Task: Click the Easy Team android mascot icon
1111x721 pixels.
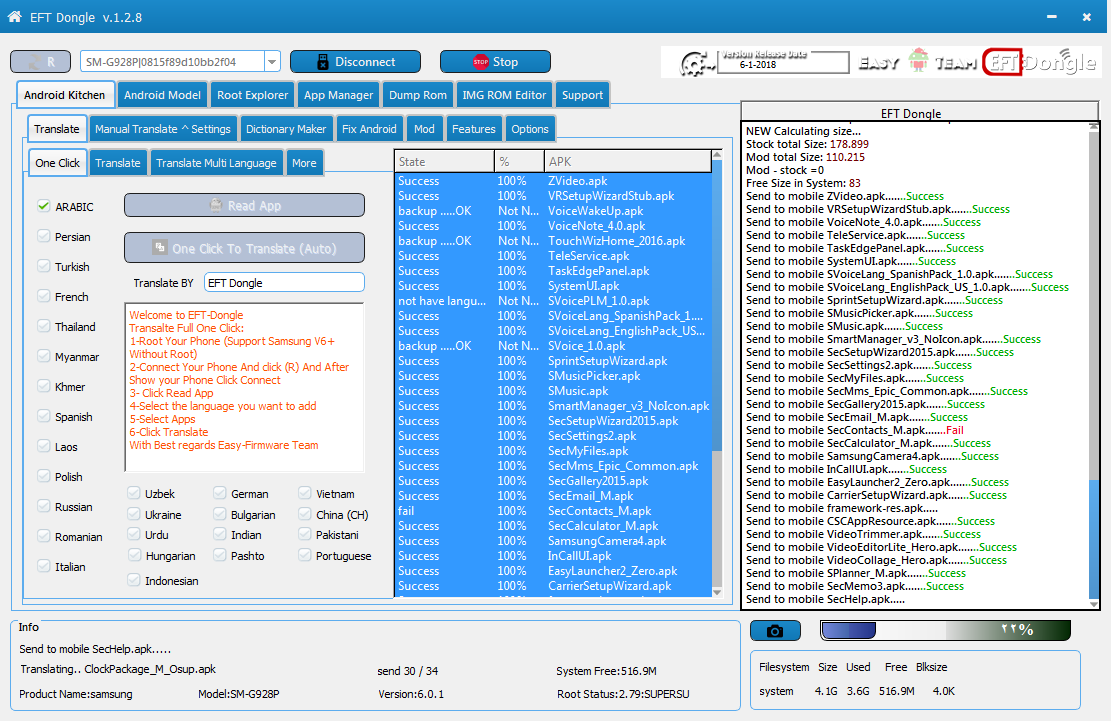Action: (x=918, y=62)
